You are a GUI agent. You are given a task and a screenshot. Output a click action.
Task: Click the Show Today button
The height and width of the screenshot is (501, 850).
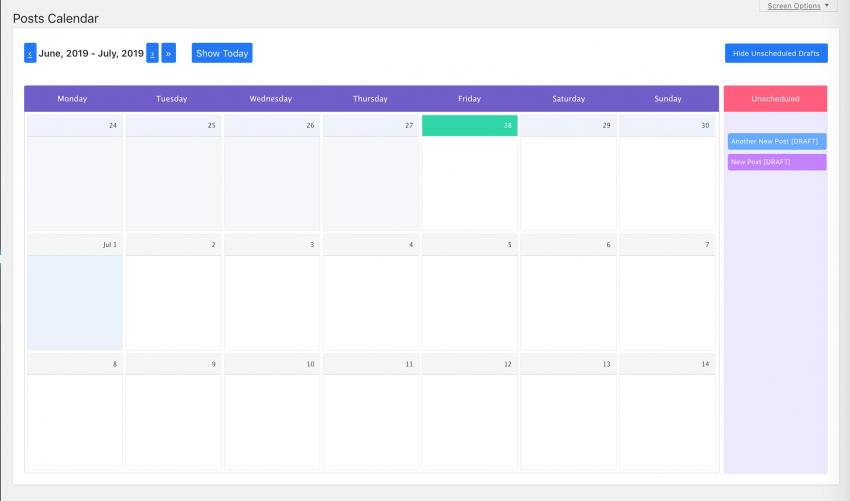tap(222, 53)
